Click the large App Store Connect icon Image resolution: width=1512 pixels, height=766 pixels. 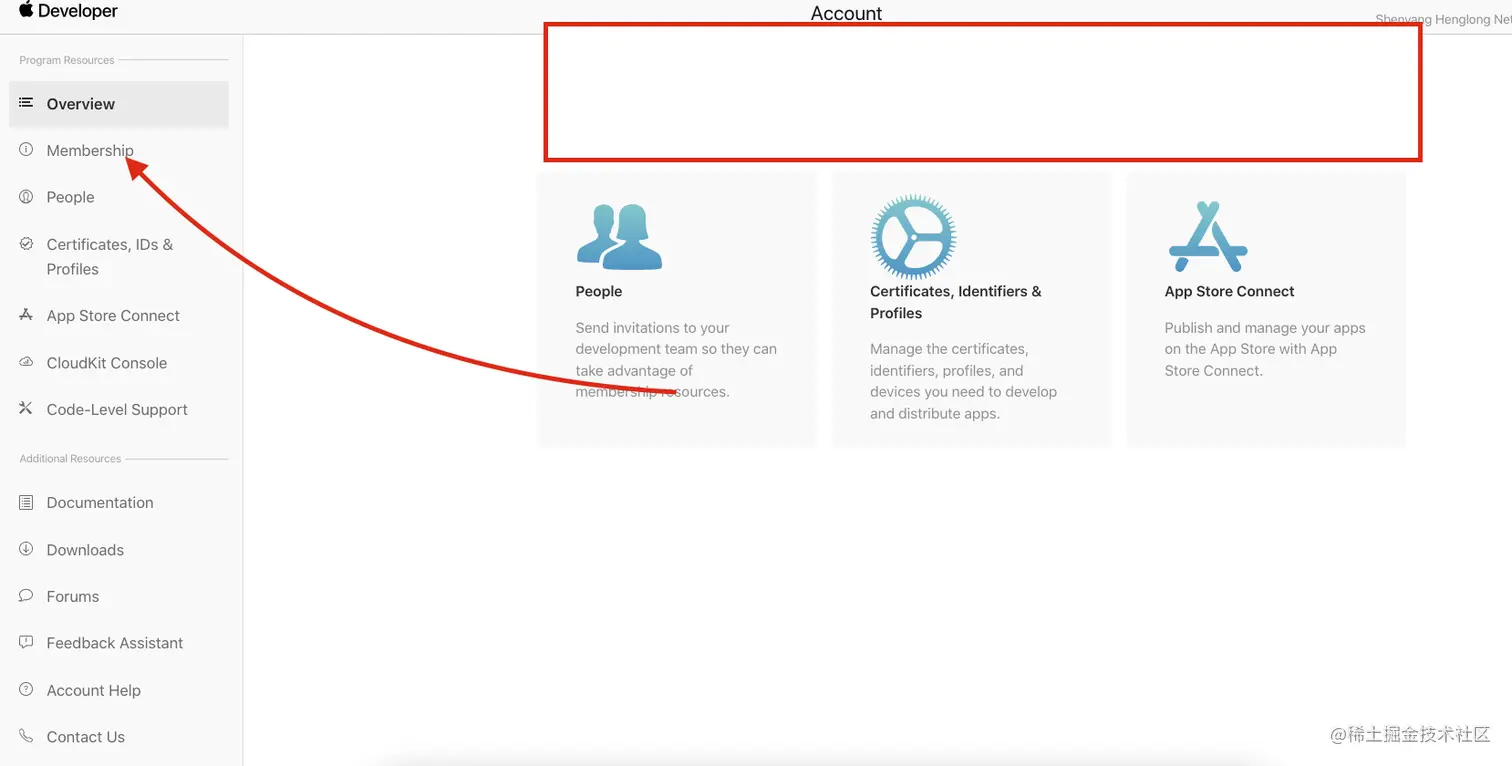[1208, 237]
